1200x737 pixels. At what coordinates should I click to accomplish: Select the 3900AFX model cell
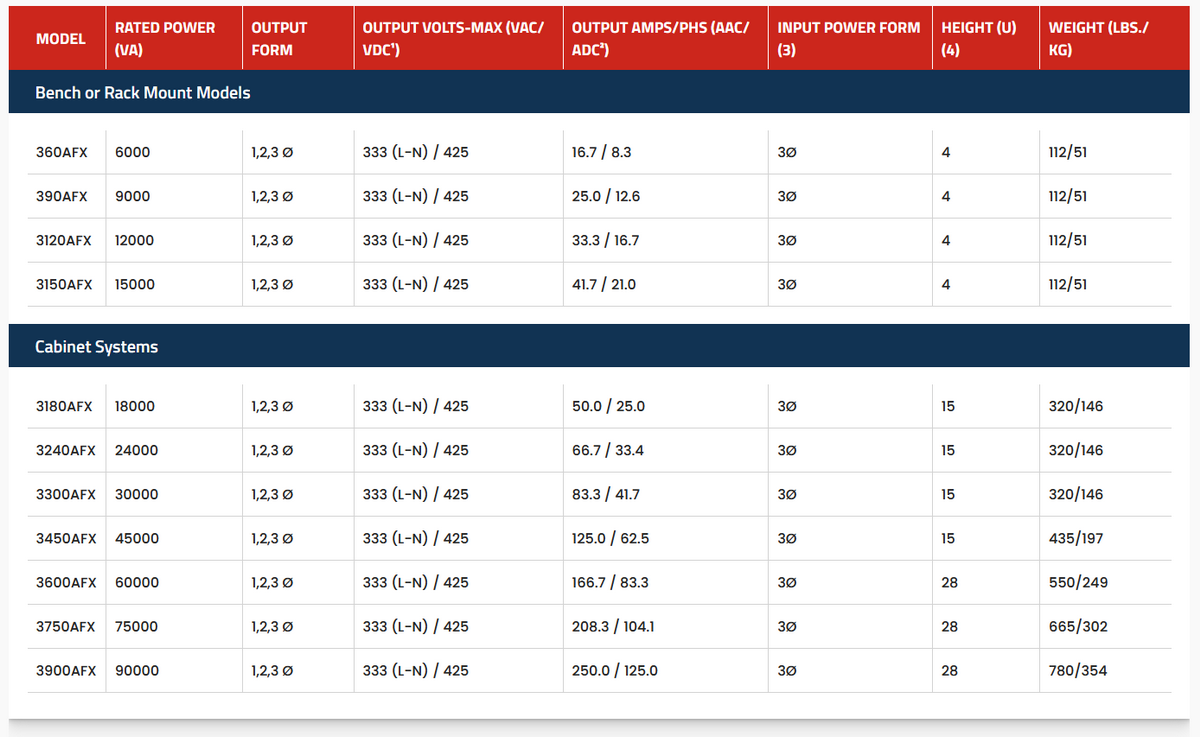(x=66, y=671)
